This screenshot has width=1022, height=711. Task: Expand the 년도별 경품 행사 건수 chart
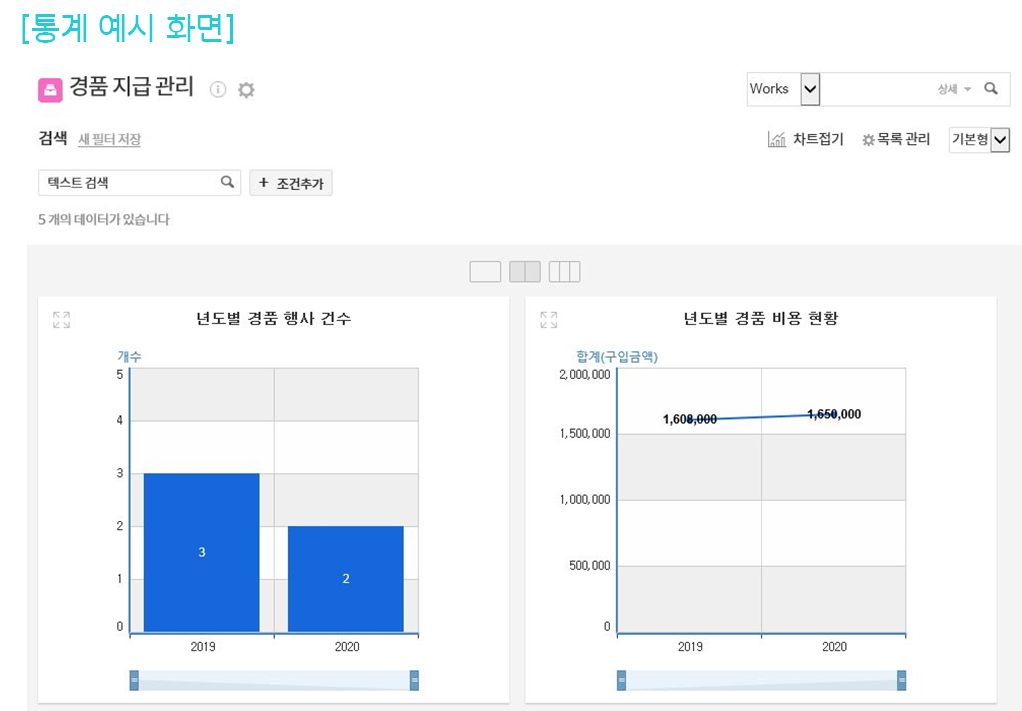61,320
